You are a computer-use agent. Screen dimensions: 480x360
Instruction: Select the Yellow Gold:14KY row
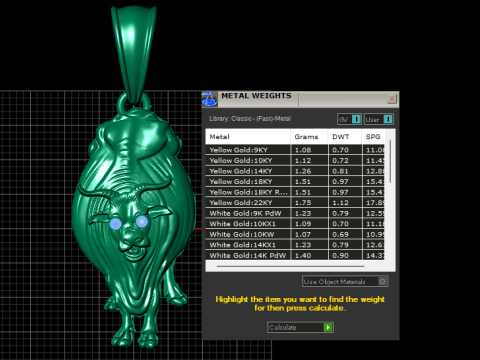pos(295,171)
